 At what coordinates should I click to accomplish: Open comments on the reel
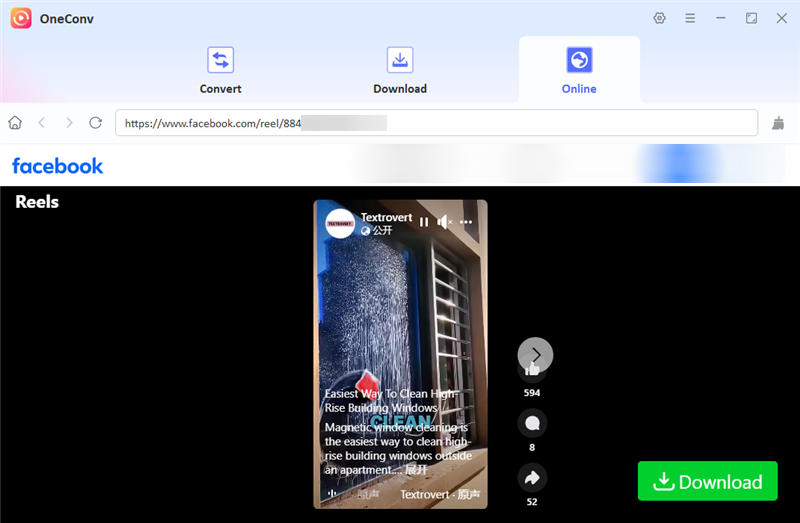tap(532, 424)
